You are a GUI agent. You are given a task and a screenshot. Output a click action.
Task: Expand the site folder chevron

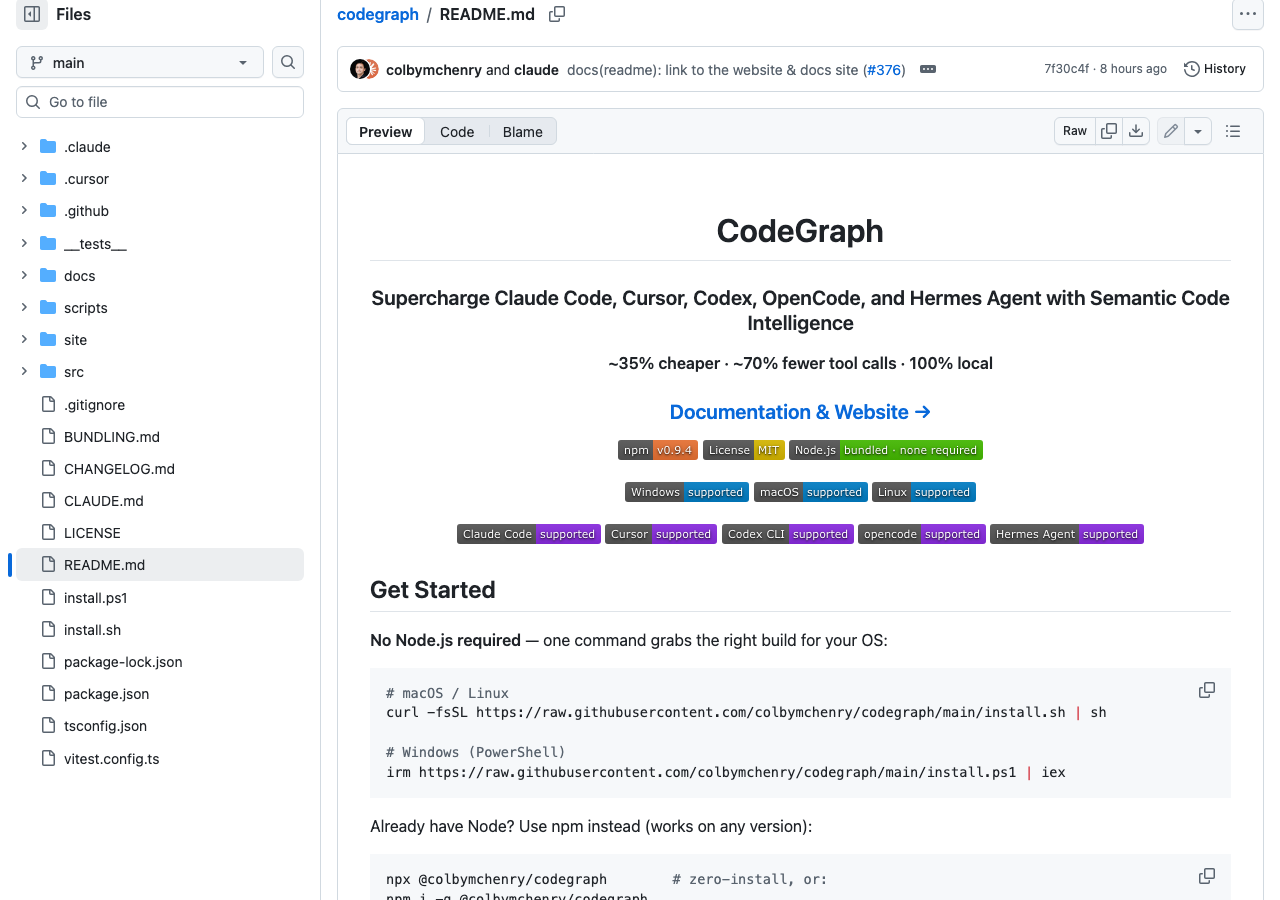click(24, 339)
